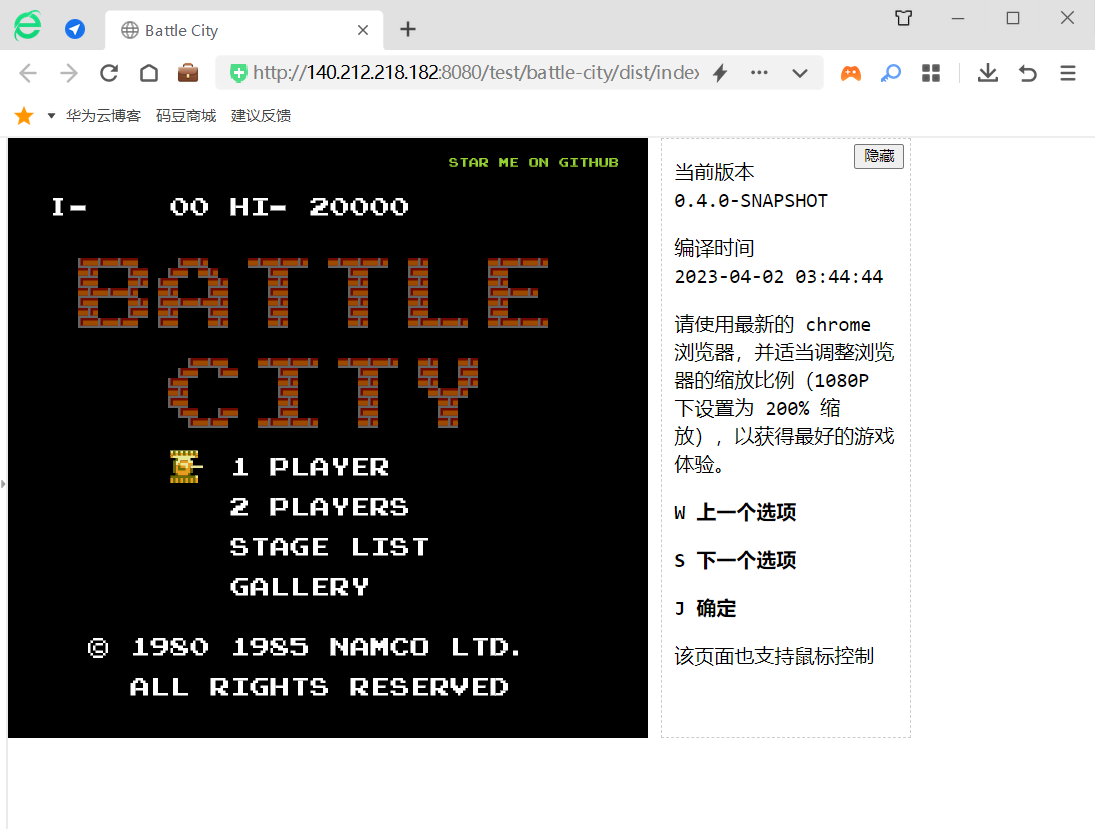Minimize the browser window
The image size is (1095, 829).
pos(958,18)
